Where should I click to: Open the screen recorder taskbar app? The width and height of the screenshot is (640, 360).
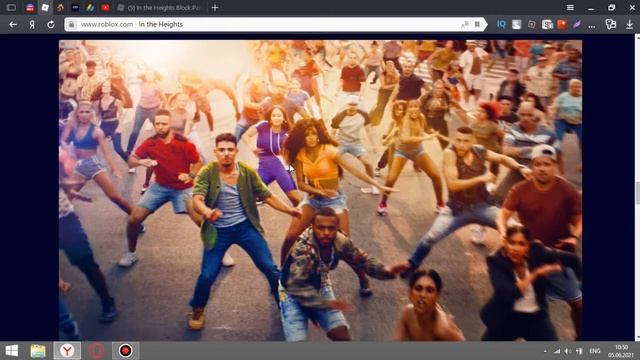pyautogui.click(x=125, y=351)
